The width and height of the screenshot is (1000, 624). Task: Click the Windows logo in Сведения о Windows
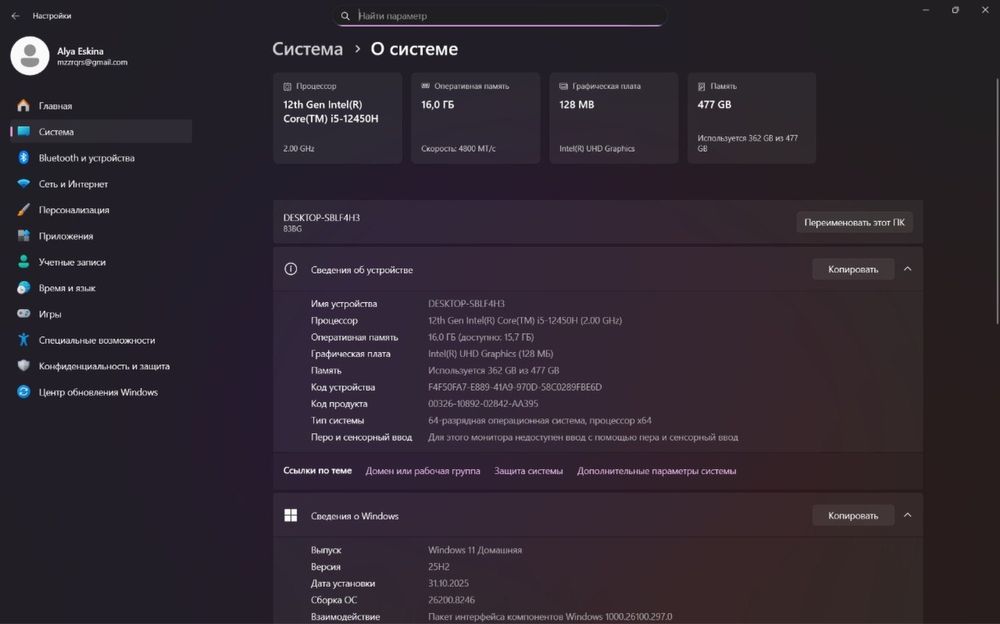291,516
